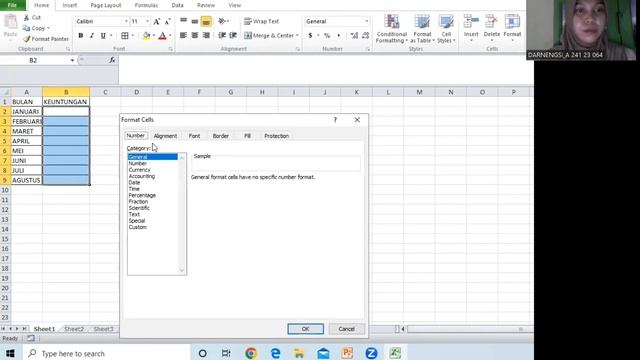Click the Format Painter icon
Screen dimensions: 640x360
pos(46,39)
